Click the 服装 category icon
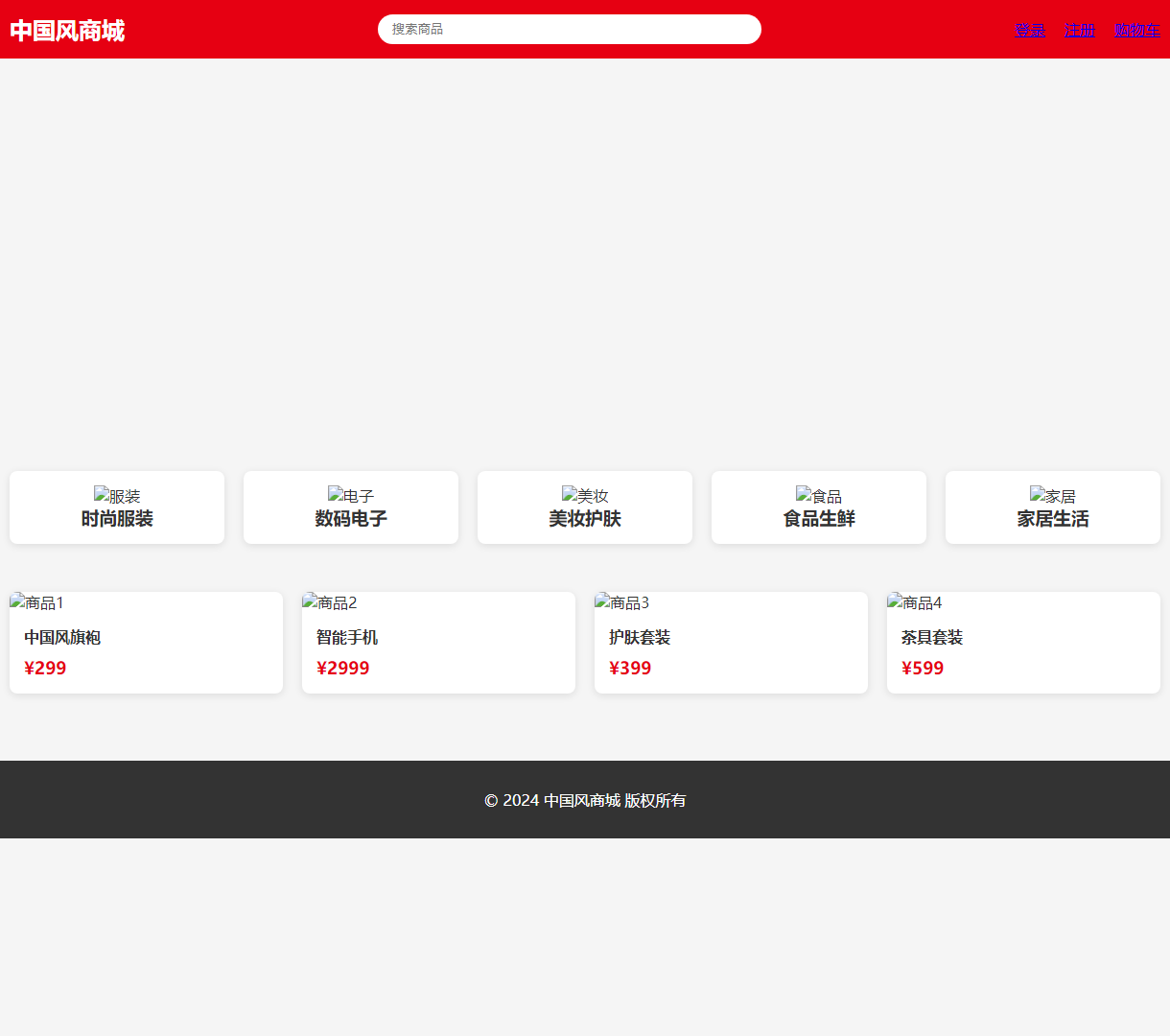Screen dimensions: 1170x1036 click(117, 496)
